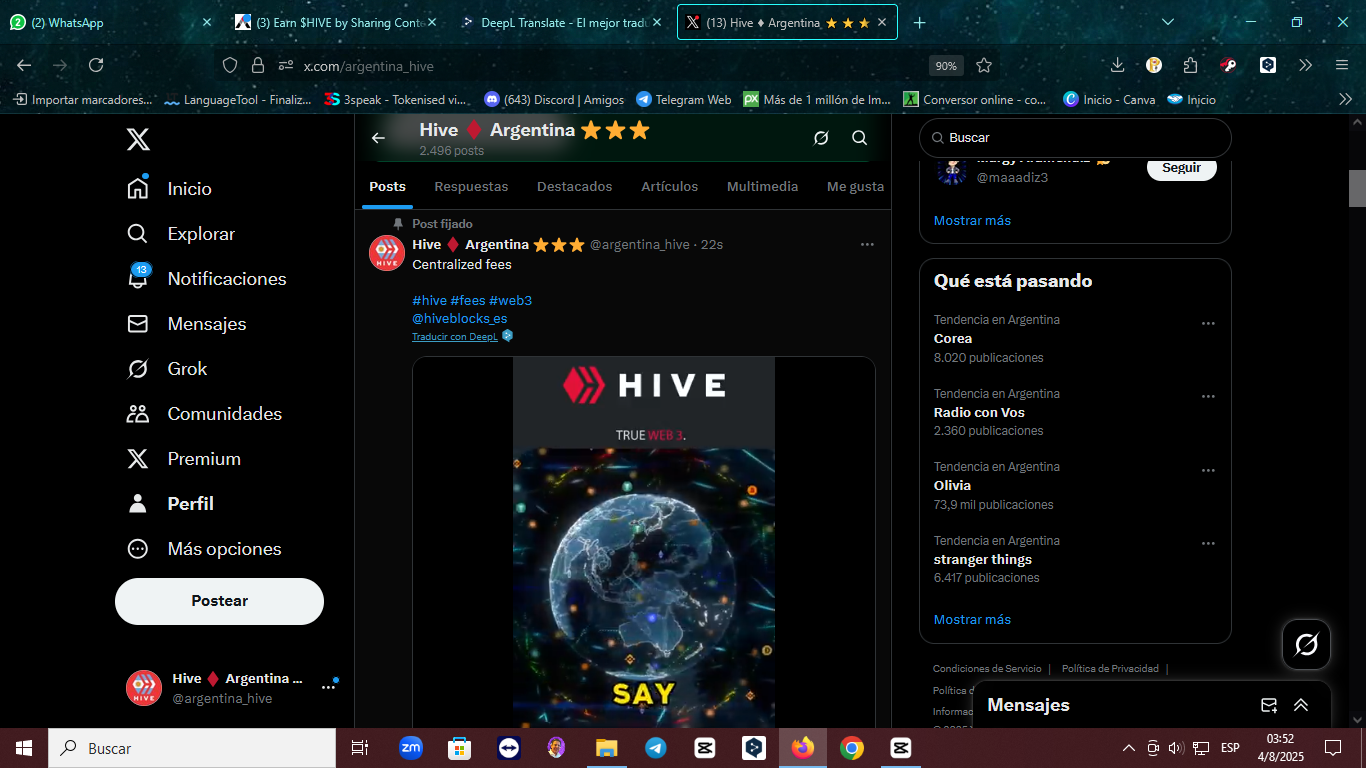The image size is (1366, 768).
Task: Click Mostrar más under who to follow
Action: (x=972, y=220)
